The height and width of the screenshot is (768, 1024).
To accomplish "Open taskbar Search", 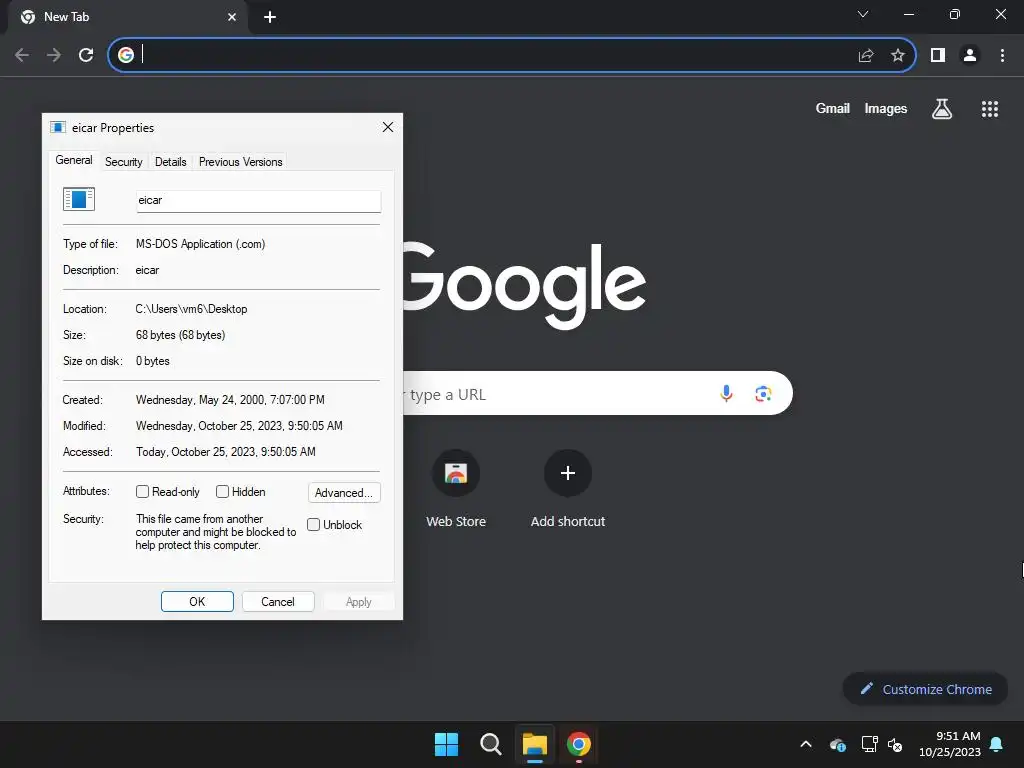I will click(x=490, y=744).
